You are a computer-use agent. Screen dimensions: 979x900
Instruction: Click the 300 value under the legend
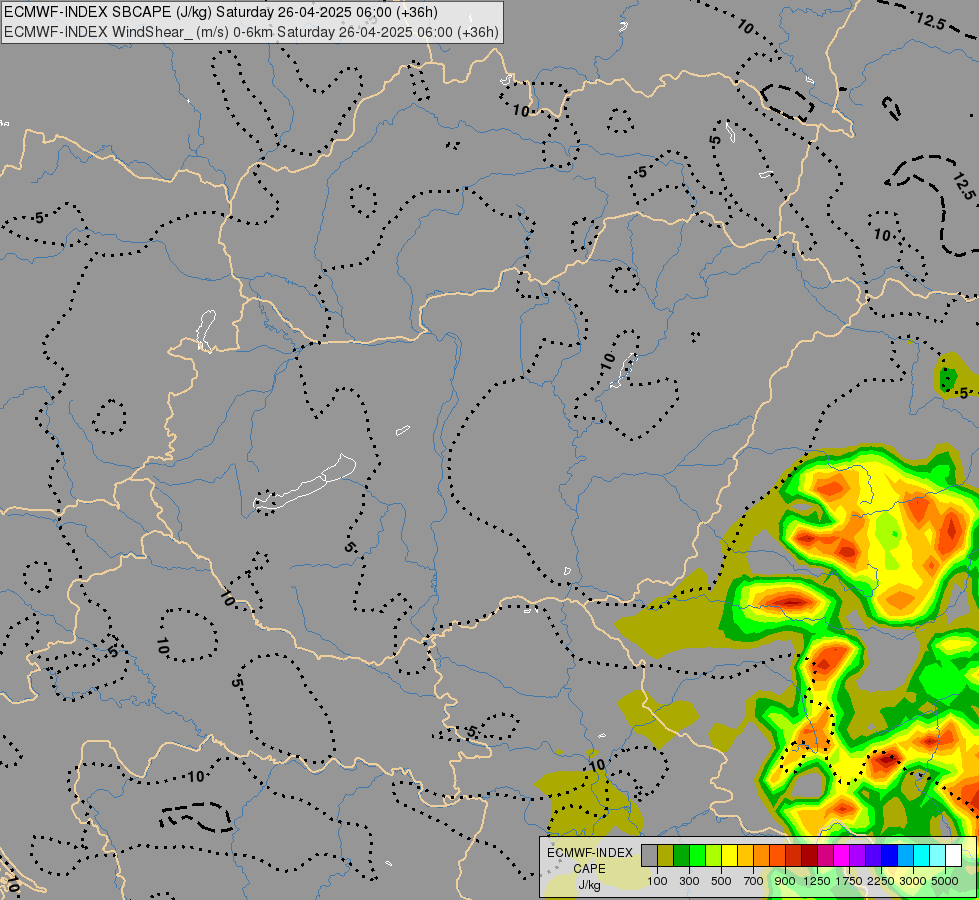pos(689,881)
